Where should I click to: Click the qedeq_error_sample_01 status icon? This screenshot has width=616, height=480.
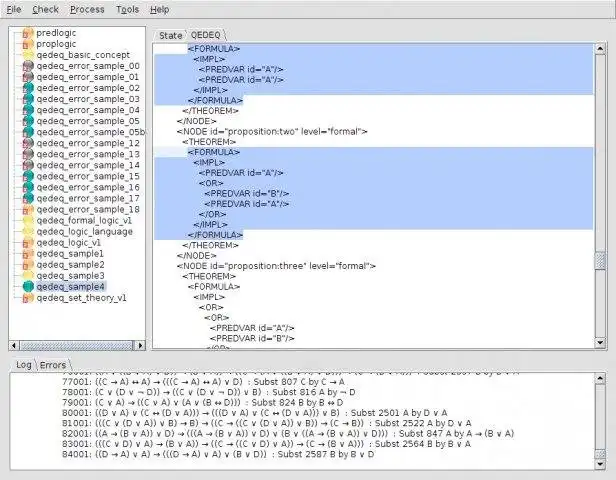(28, 77)
